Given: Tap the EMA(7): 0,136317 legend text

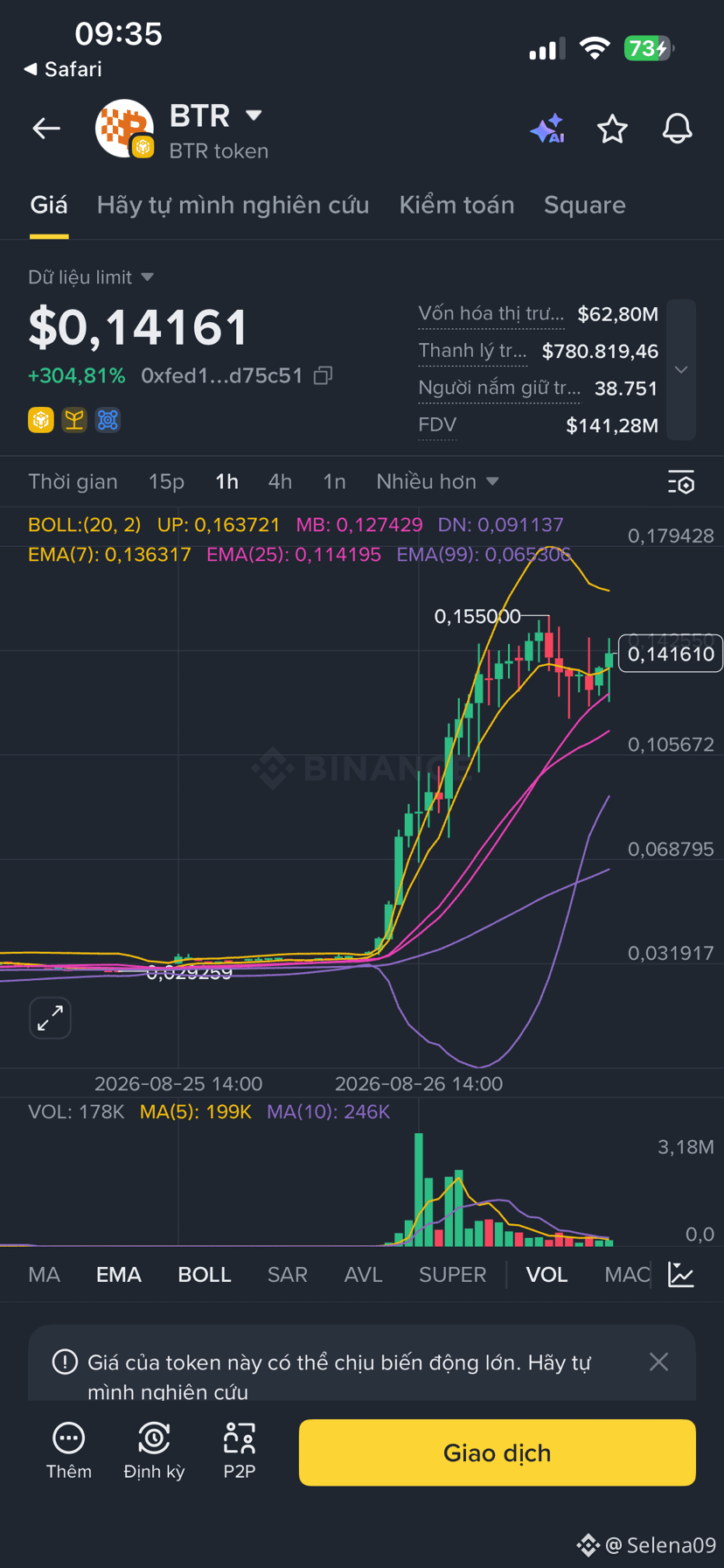Looking at the screenshot, I should (109, 554).
